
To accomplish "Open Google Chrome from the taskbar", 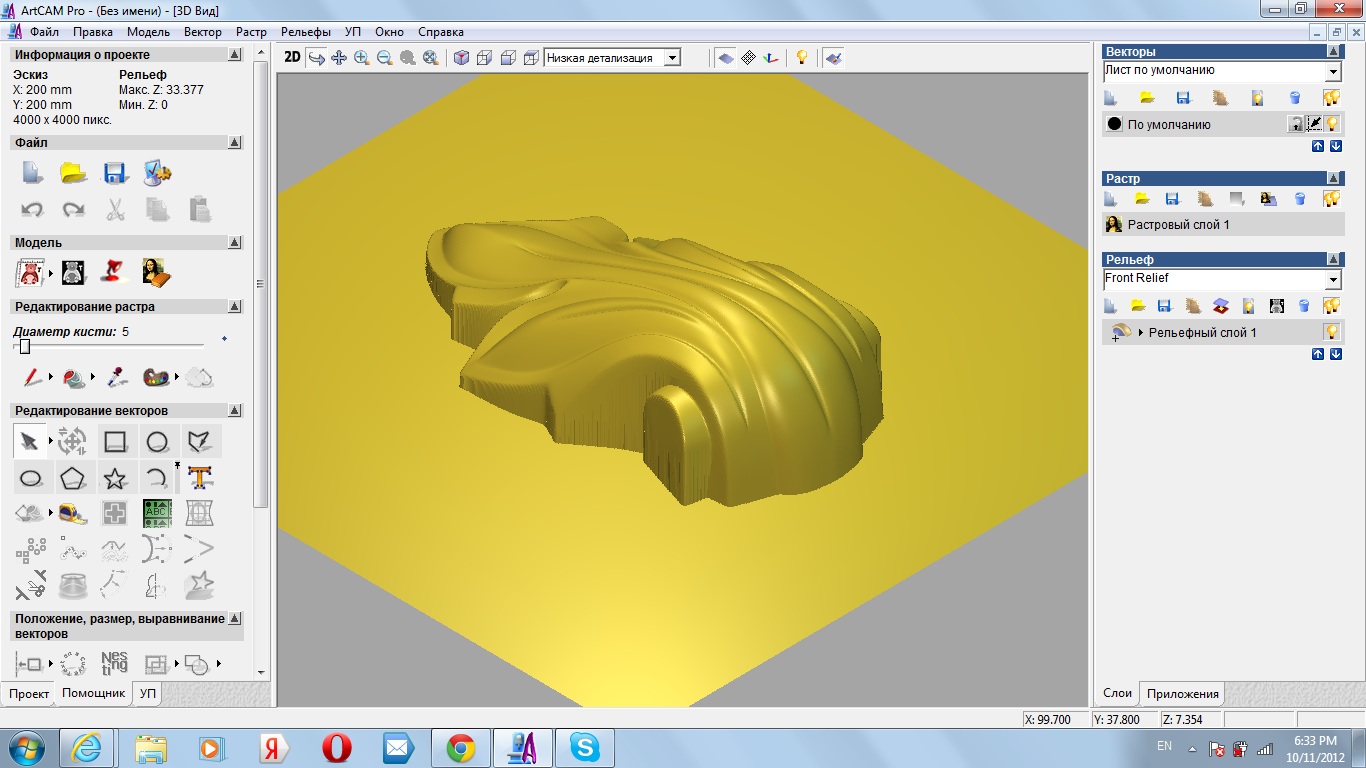I will 460,747.
